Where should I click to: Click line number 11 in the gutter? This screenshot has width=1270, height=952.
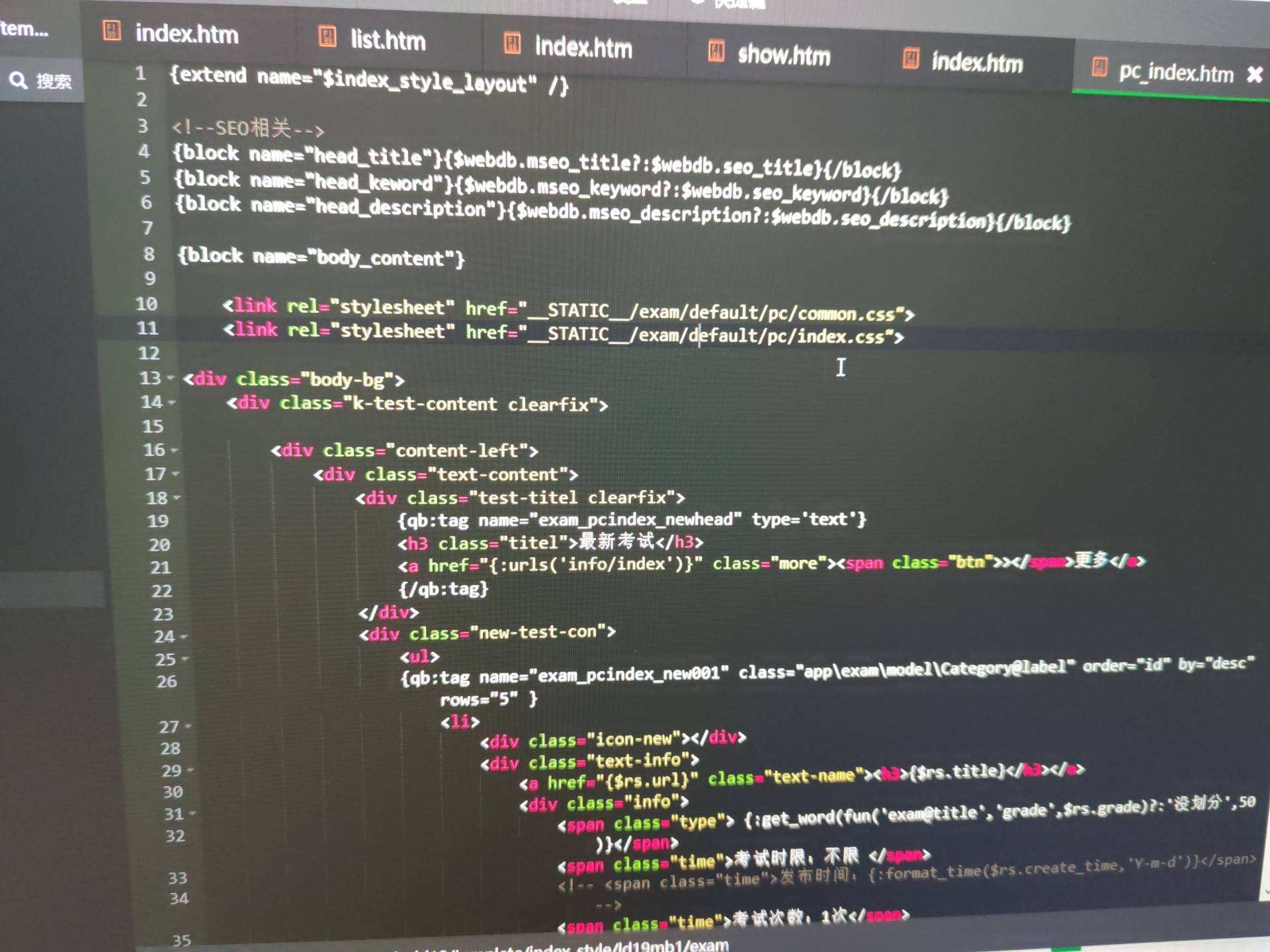(147, 329)
